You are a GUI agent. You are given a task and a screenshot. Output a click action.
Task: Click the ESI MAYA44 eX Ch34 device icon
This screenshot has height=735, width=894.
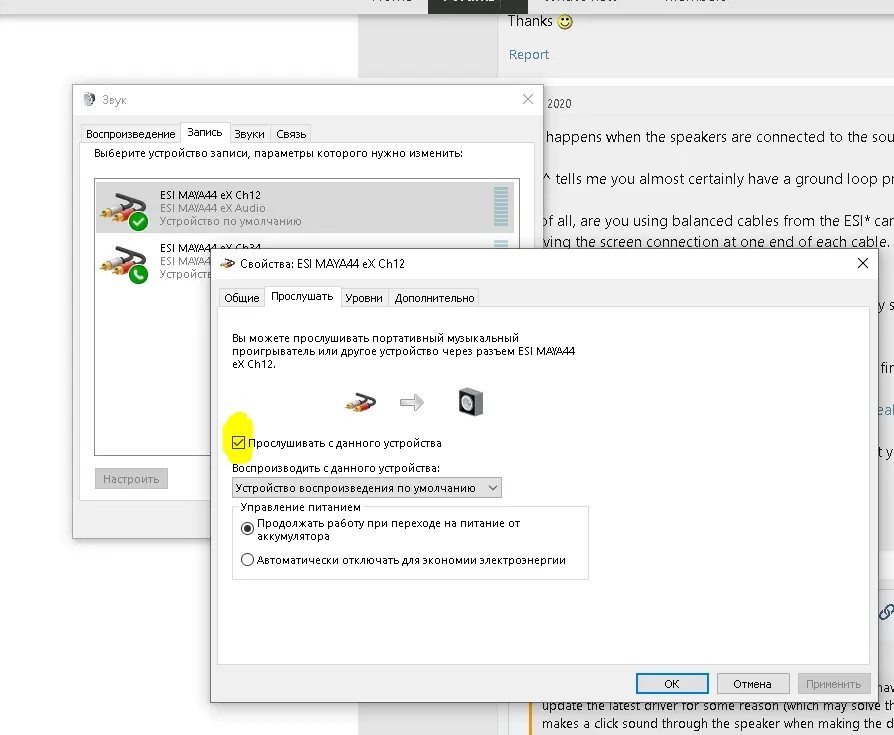point(124,263)
